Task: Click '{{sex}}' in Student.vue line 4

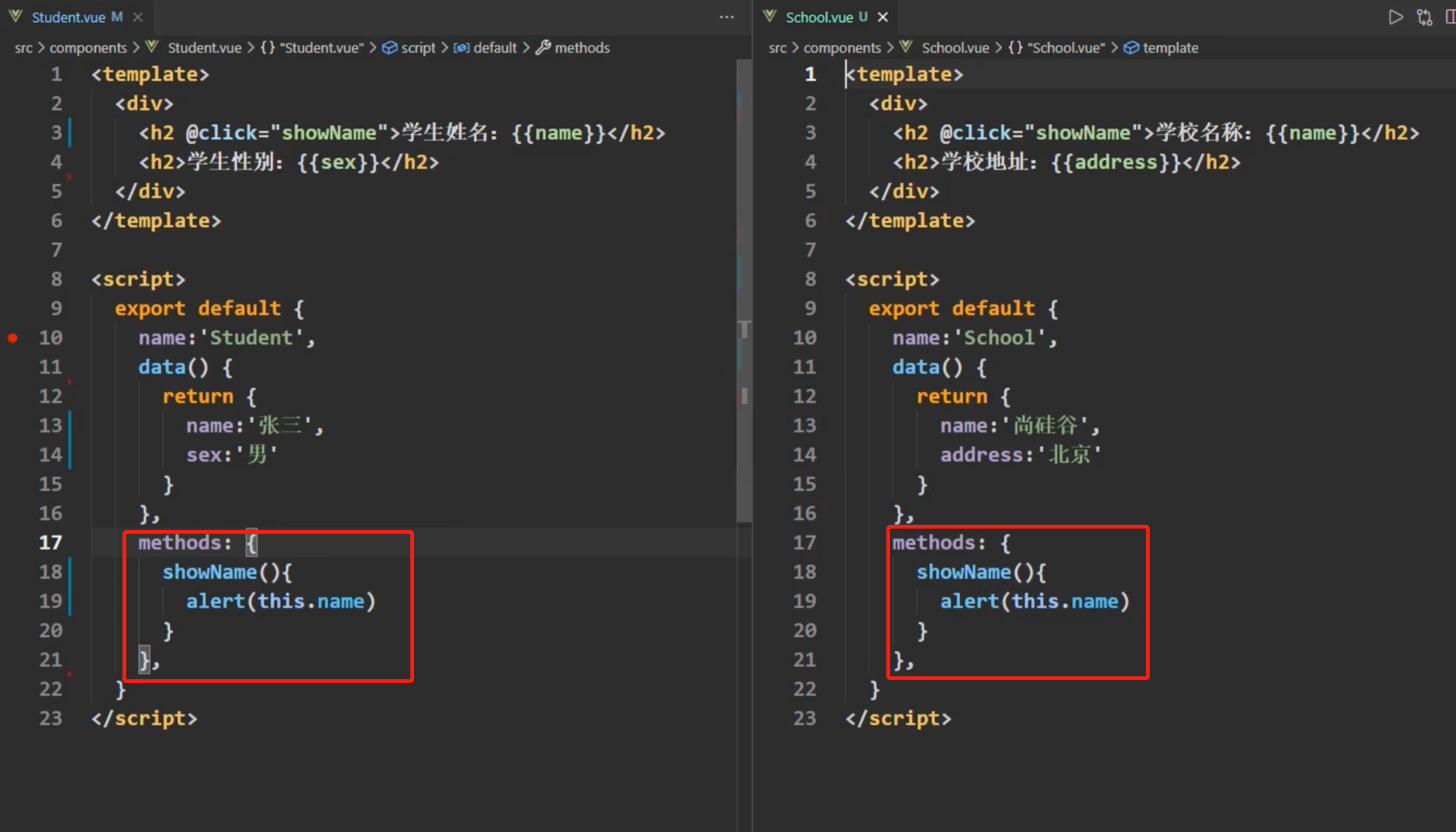Action: [x=339, y=162]
